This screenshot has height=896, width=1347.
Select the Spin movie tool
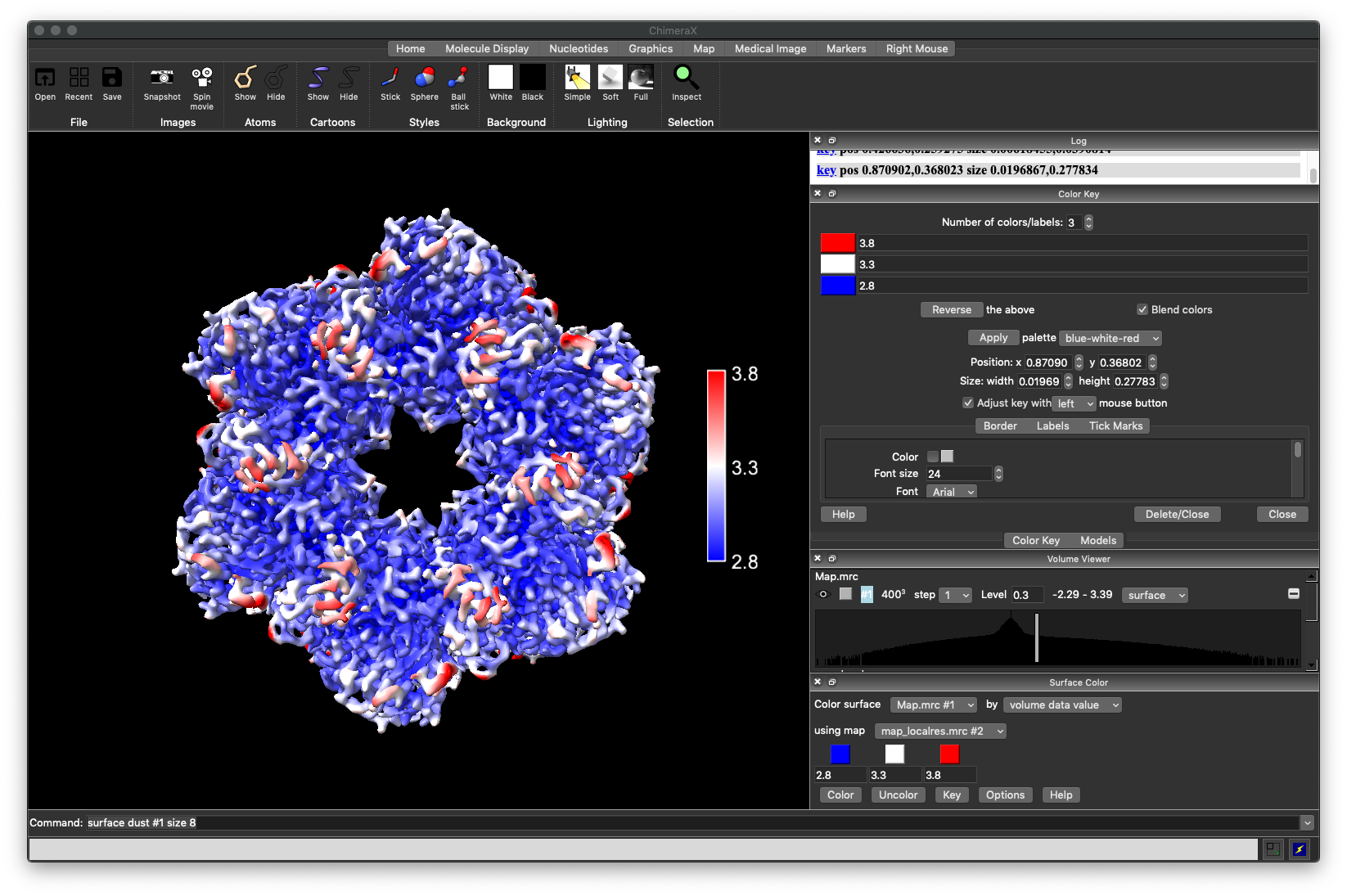point(201,85)
